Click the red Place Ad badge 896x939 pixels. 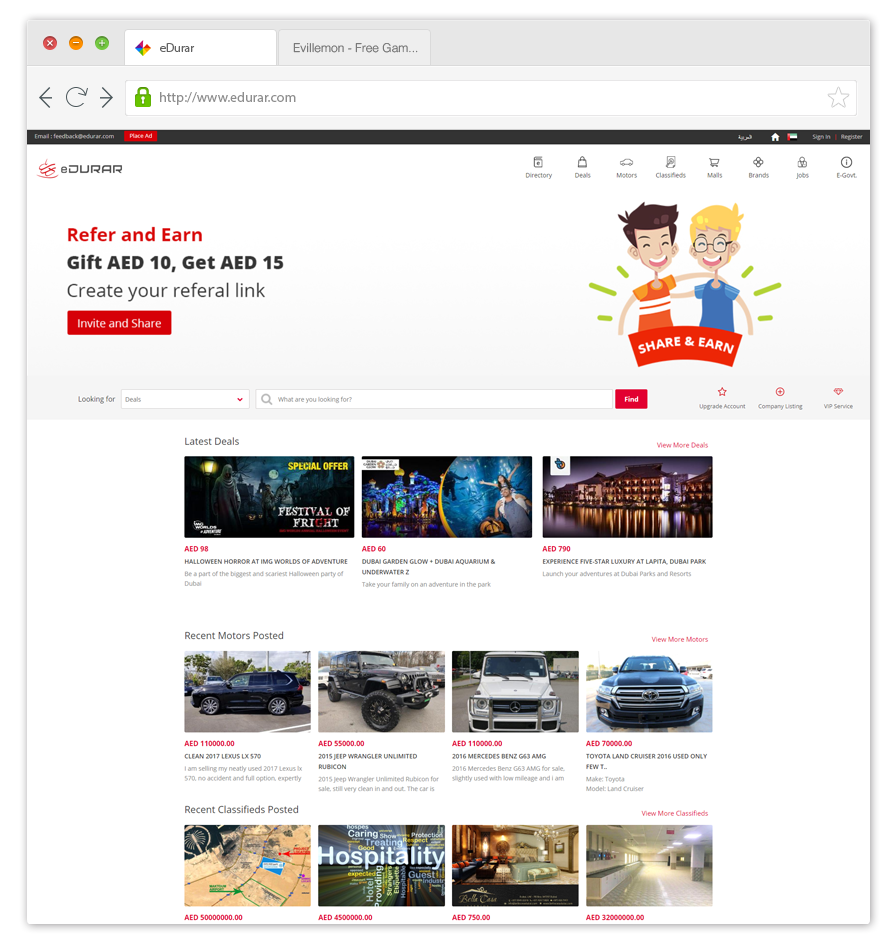(x=140, y=136)
